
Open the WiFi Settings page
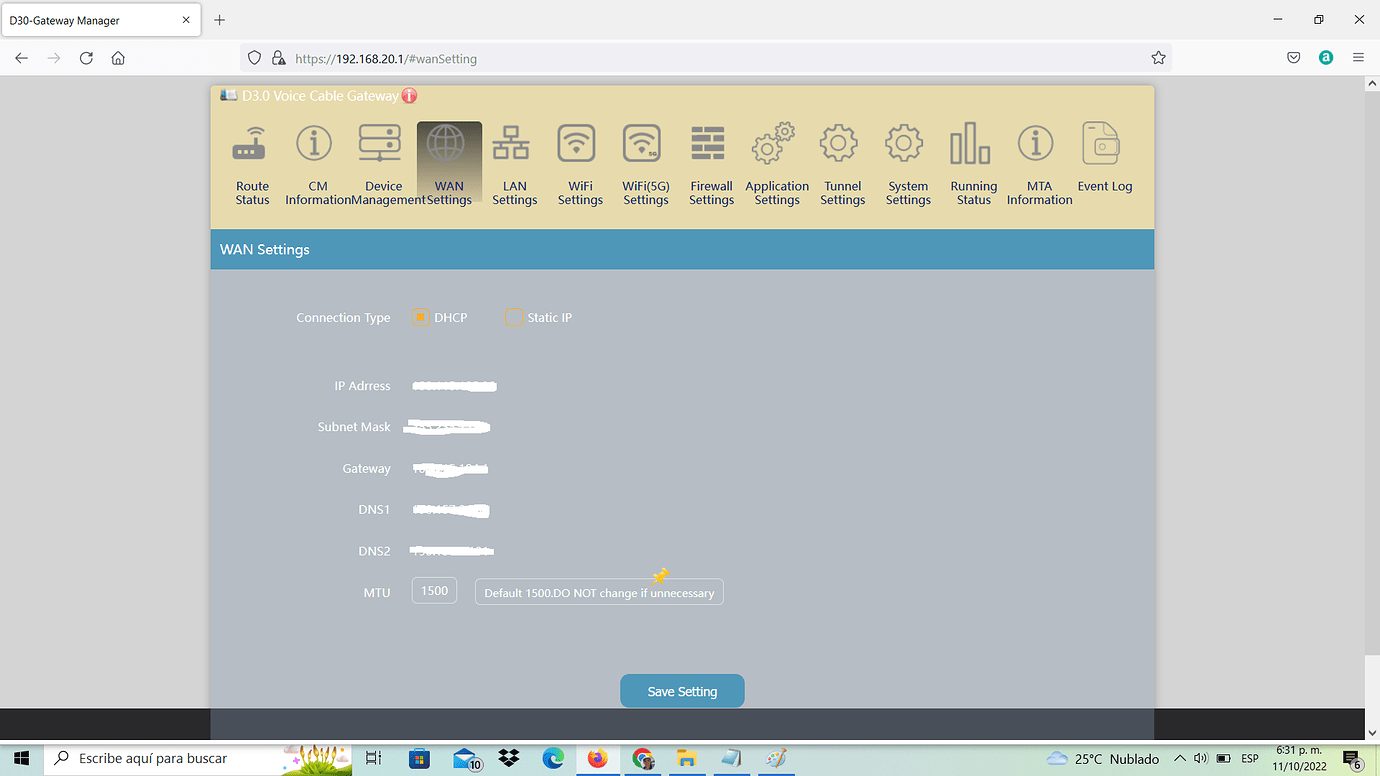coord(579,162)
